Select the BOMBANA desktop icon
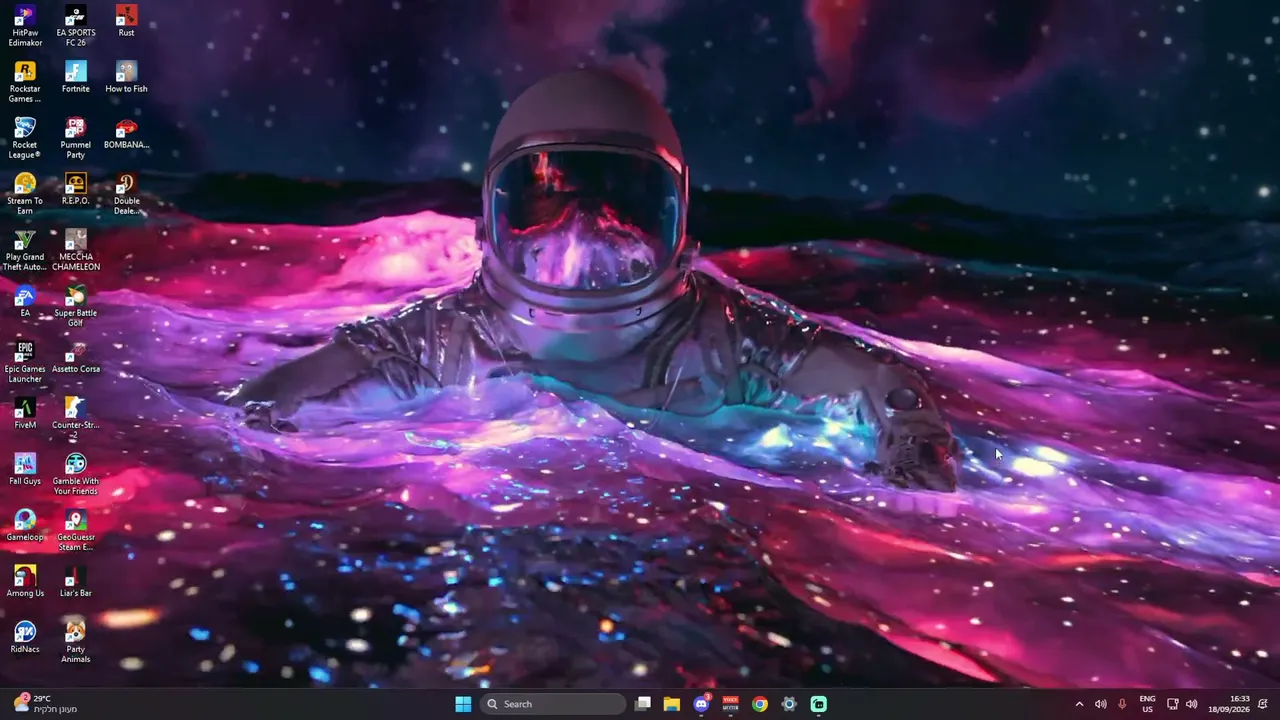The image size is (1280, 720). [126, 133]
